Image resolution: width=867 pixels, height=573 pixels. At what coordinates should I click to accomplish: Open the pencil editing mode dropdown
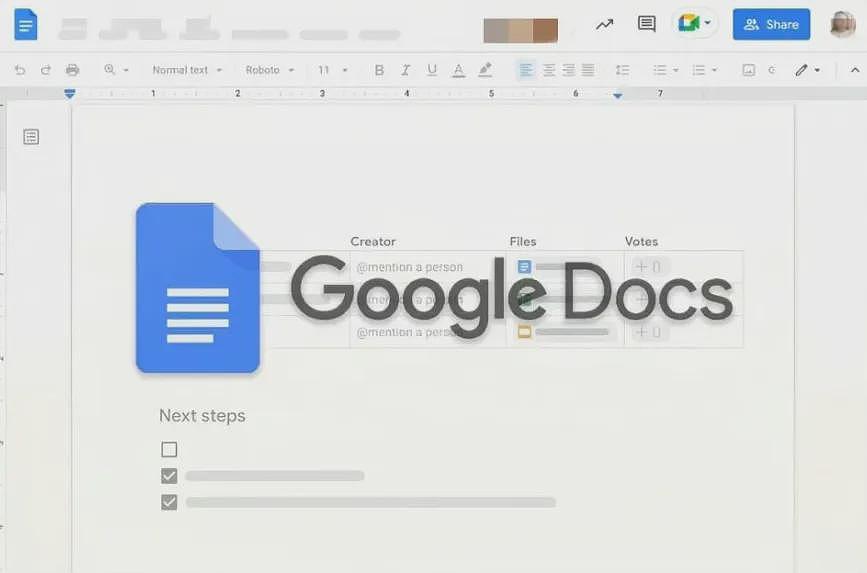(x=807, y=70)
